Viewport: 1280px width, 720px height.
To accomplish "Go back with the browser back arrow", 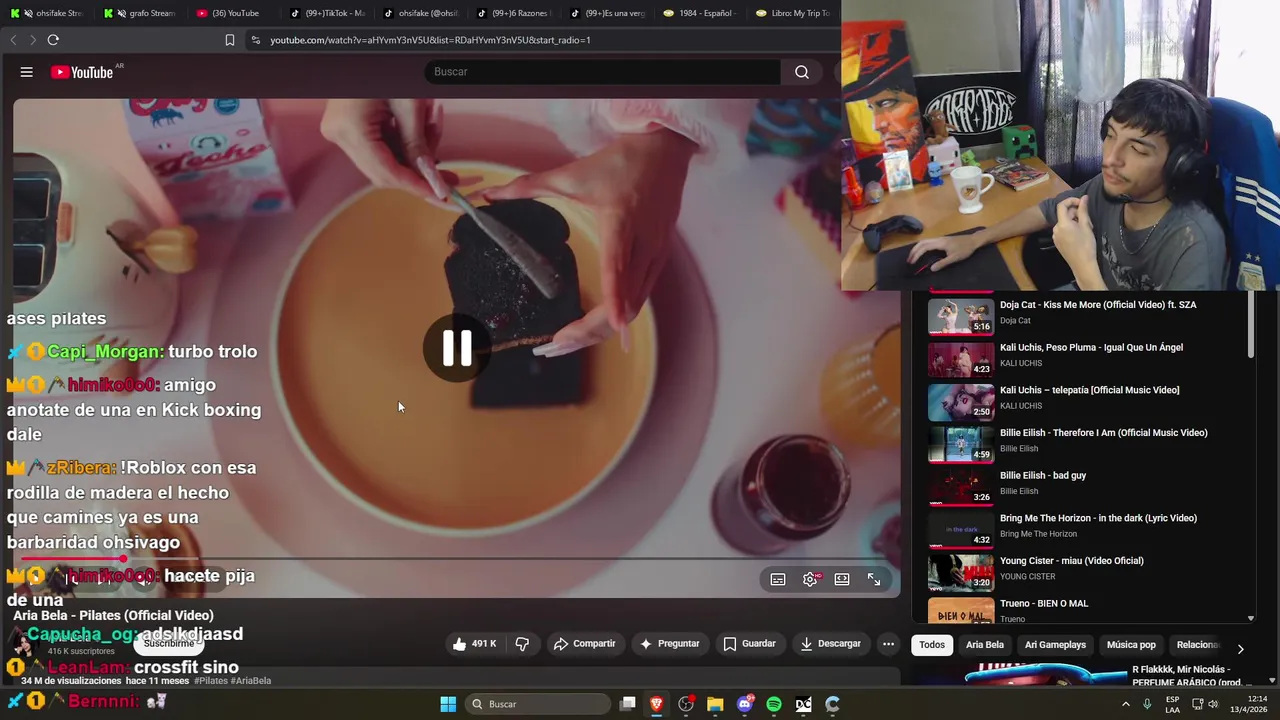I will pos(13,40).
